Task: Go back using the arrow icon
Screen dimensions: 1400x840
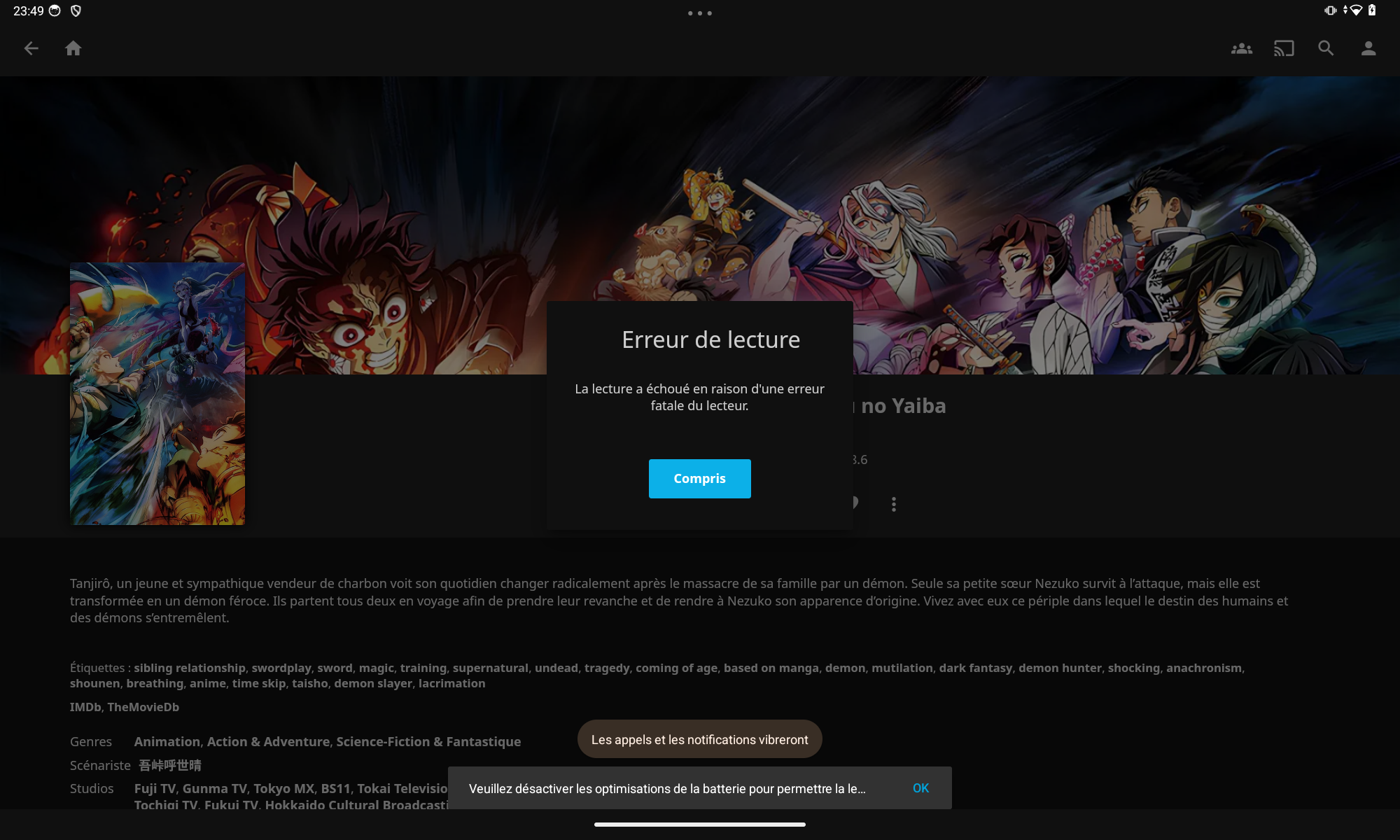Action: pos(31,48)
